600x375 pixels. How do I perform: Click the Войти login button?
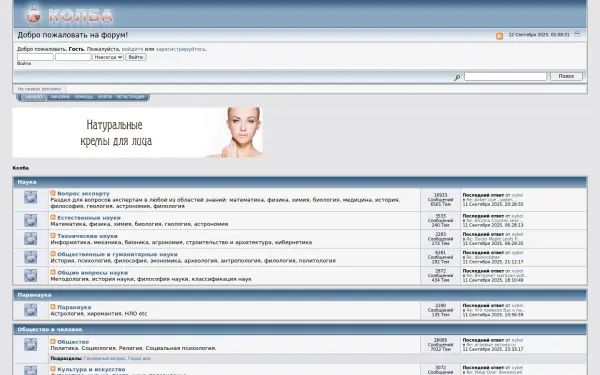tap(135, 57)
